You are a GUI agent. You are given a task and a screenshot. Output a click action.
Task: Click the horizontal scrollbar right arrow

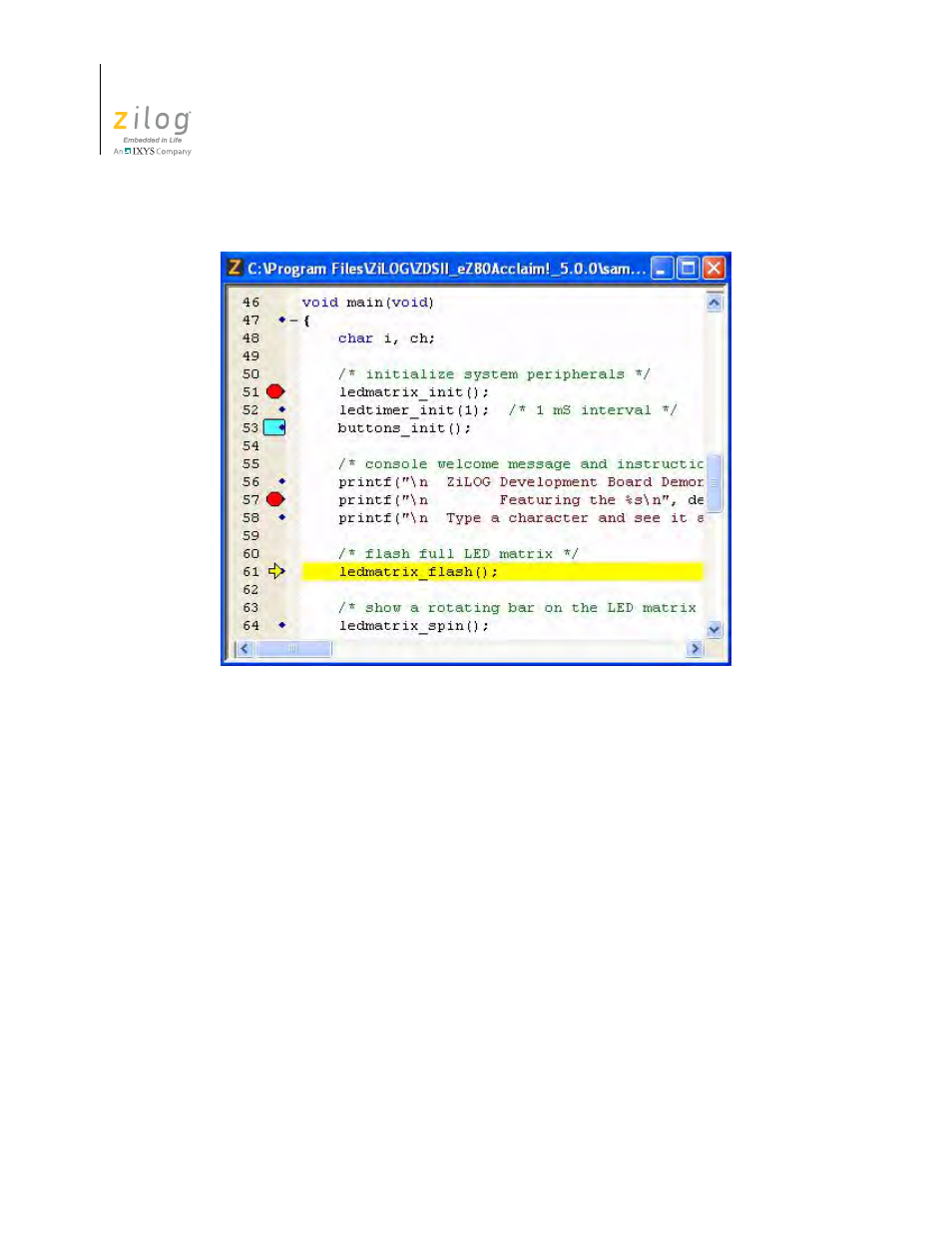click(x=696, y=649)
